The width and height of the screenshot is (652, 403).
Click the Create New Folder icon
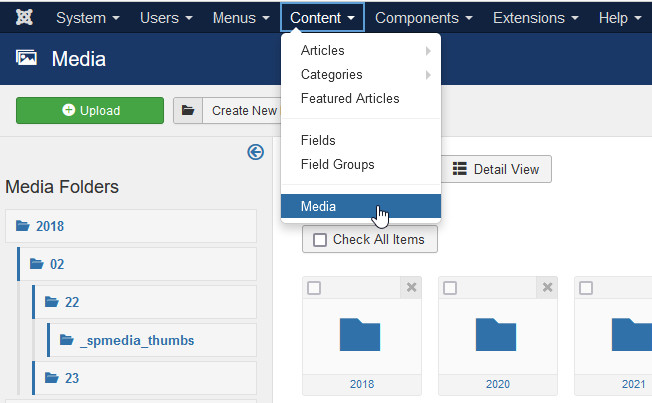(x=188, y=111)
